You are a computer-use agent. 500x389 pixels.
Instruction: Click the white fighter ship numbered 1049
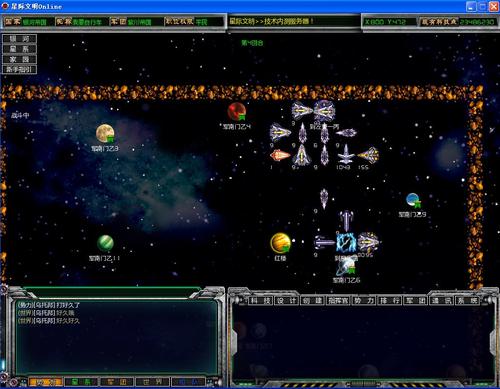click(x=346, y=154)
